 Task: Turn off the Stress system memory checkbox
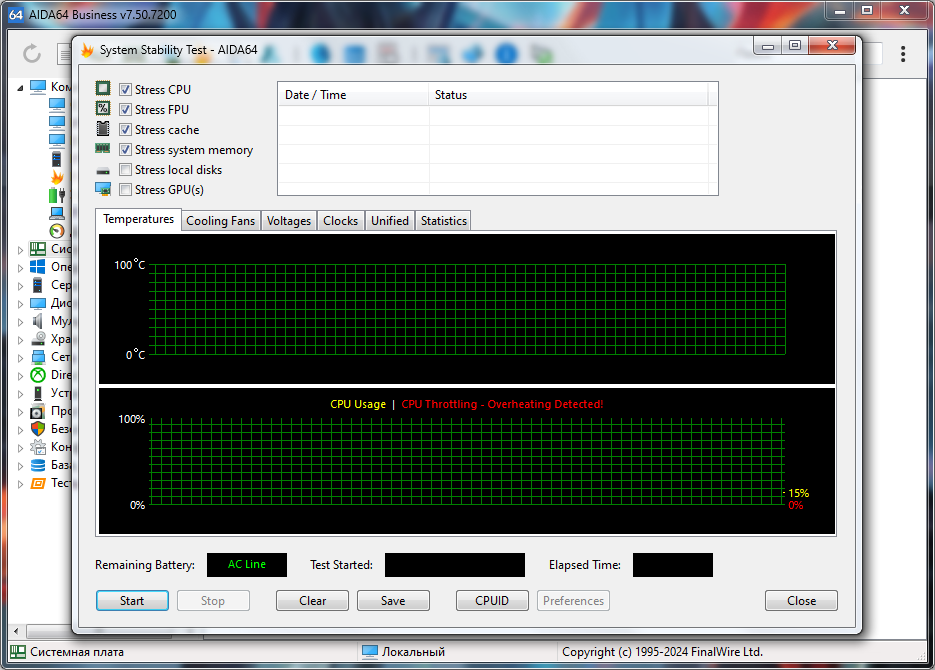pyautogui.click(x=125, y=150)
